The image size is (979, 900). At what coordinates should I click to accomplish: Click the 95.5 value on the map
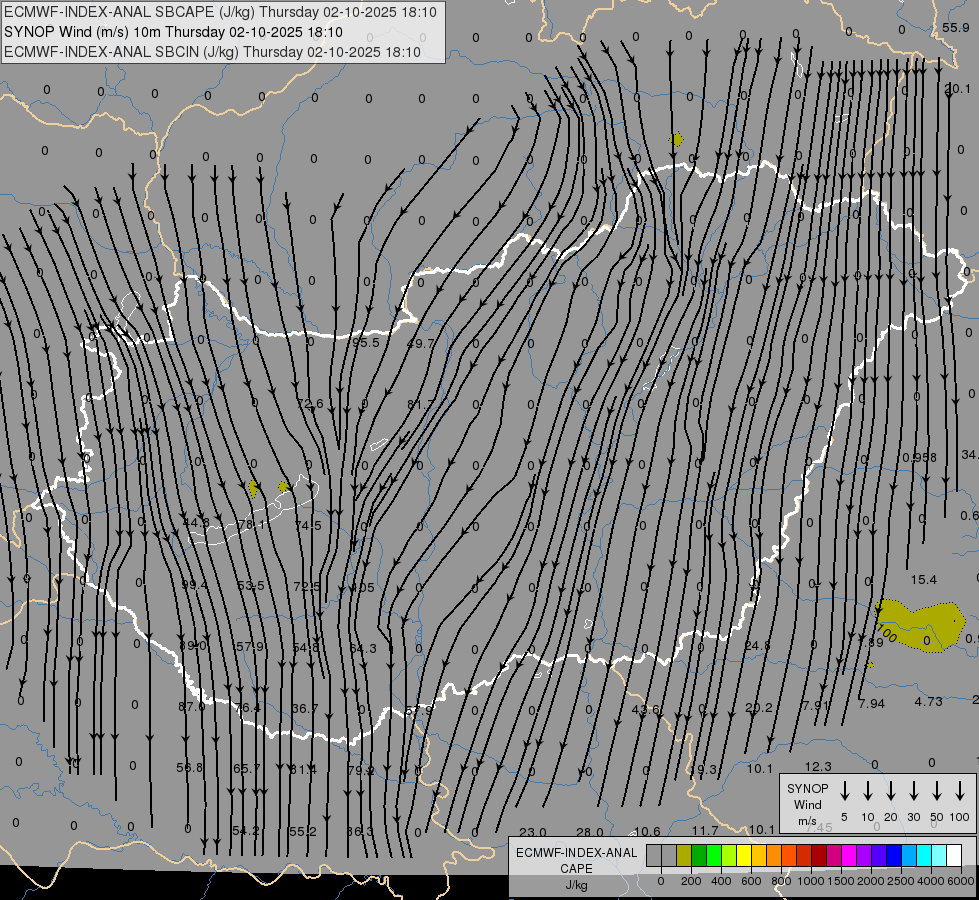click(x=366, y=343)
